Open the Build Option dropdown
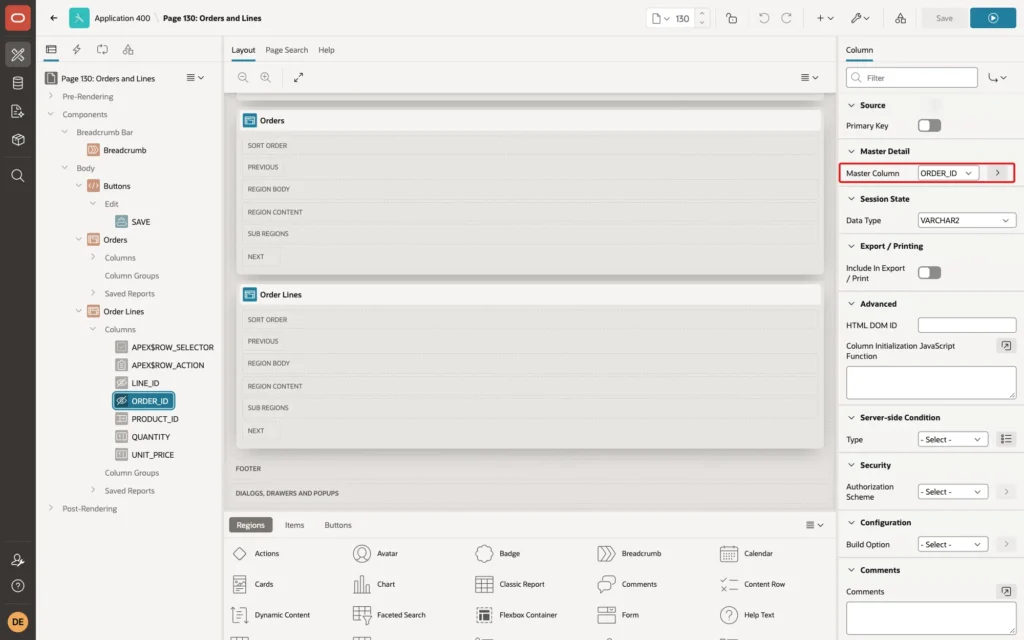Screen dimensions: 1024x640 pyautogui.click(x=952, y=545)
